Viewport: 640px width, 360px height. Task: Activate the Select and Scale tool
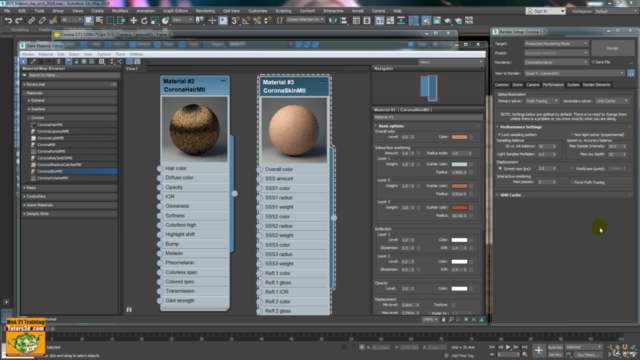tap(155, 20)
